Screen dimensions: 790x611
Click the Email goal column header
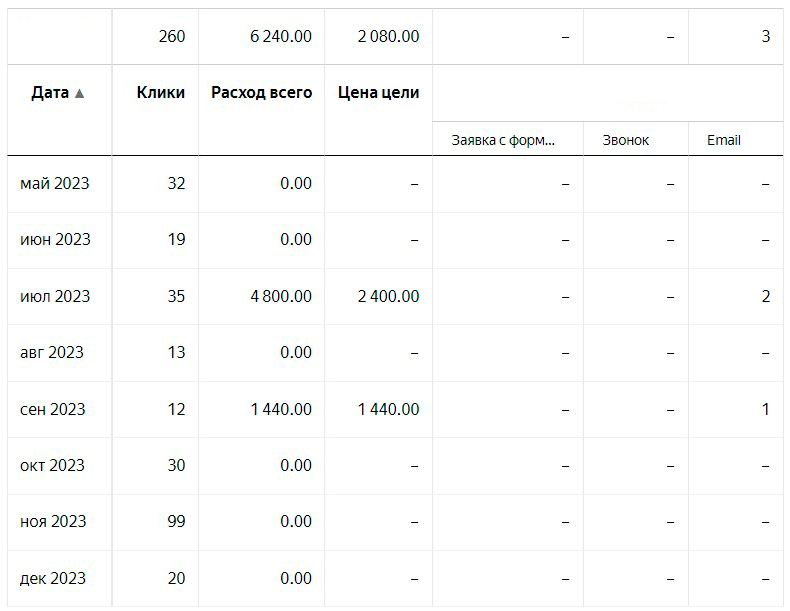coord(723,140)
